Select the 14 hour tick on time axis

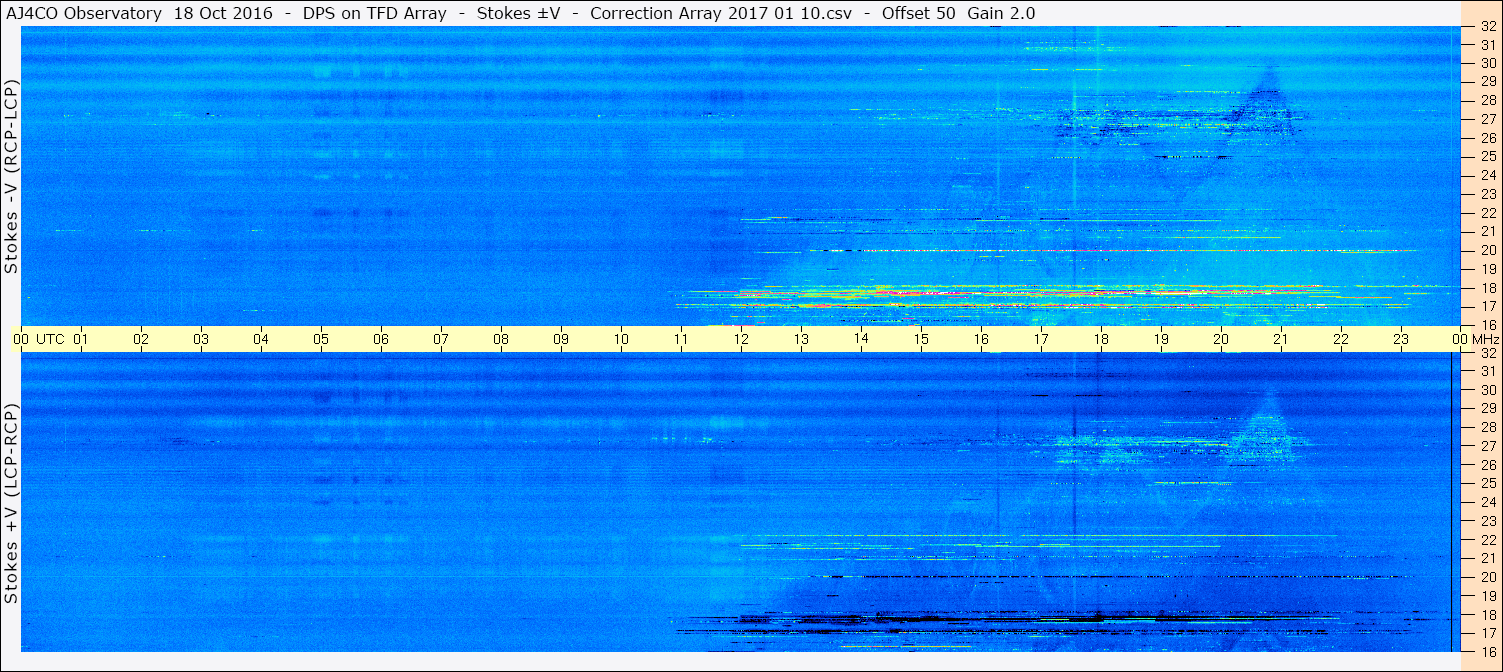click(861, 339)
